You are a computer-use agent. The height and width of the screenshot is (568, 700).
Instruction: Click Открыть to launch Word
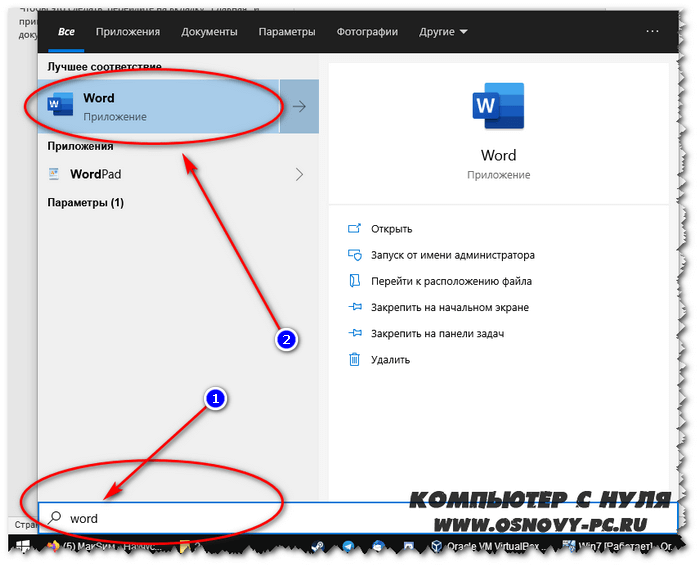point(391,229)
